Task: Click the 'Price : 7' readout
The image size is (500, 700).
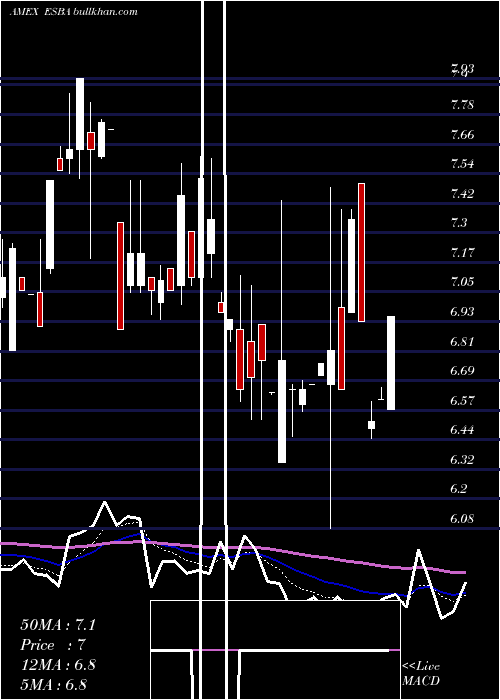Action: click(x=53, y=645)
